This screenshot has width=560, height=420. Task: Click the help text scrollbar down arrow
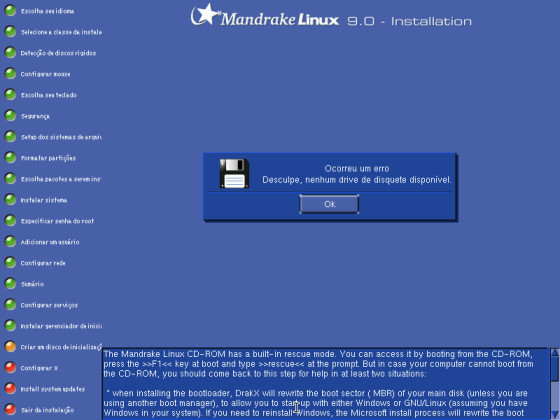click(x=555, y=415)
